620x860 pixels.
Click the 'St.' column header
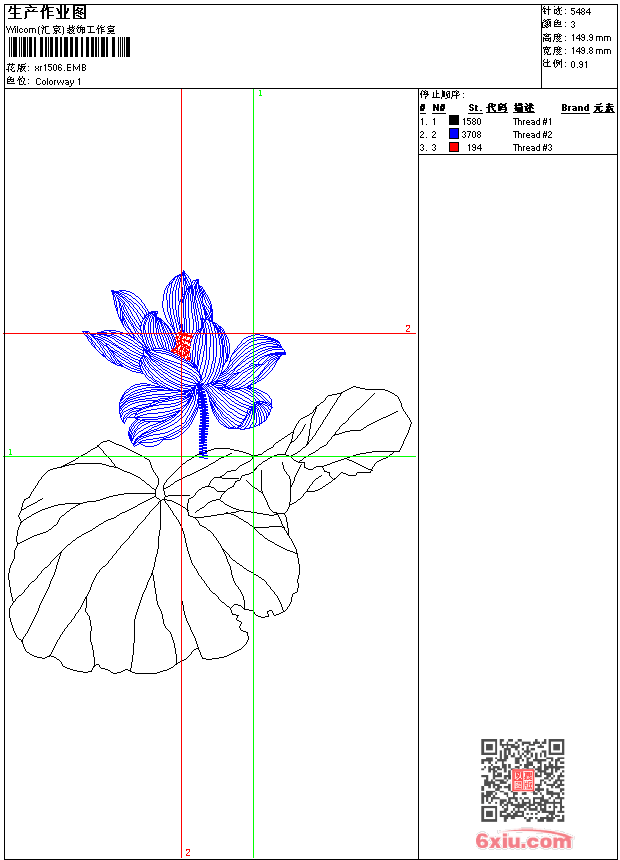pos(475,108)
